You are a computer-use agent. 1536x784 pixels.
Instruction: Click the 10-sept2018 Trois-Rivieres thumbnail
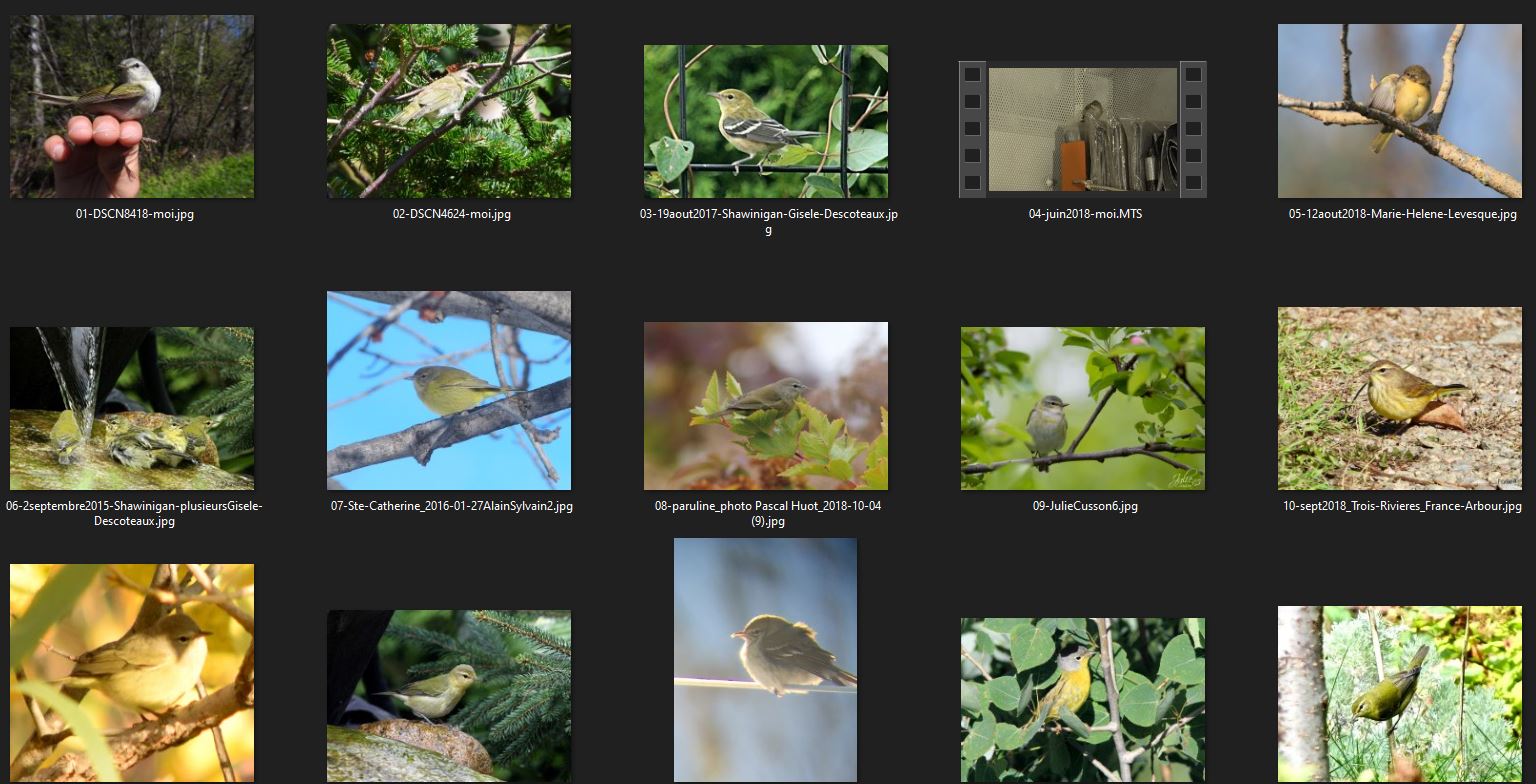click(x=1399, y=398)
